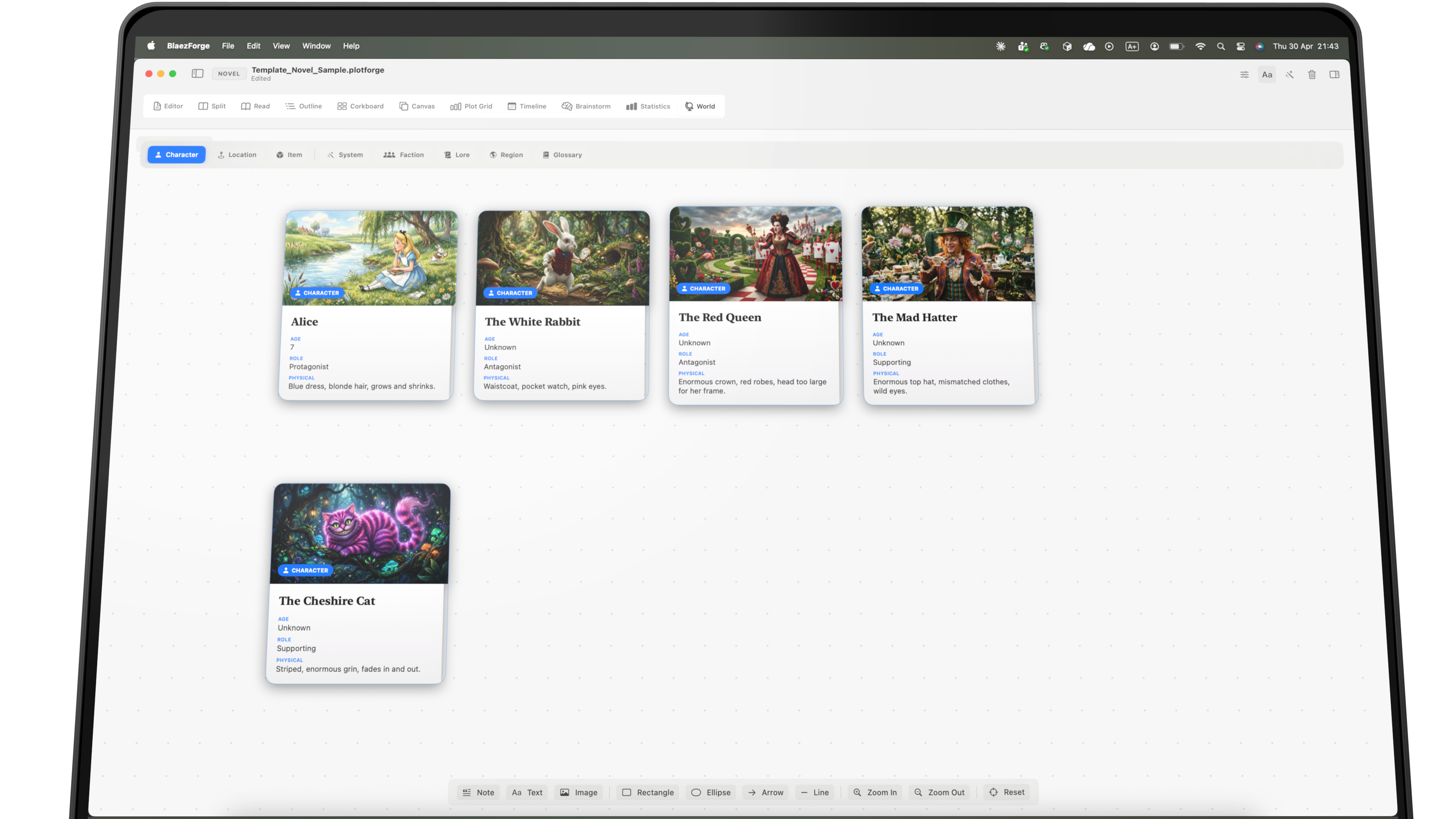Click Zoom Out on the canvas toolbar

[x=940, y=792]
